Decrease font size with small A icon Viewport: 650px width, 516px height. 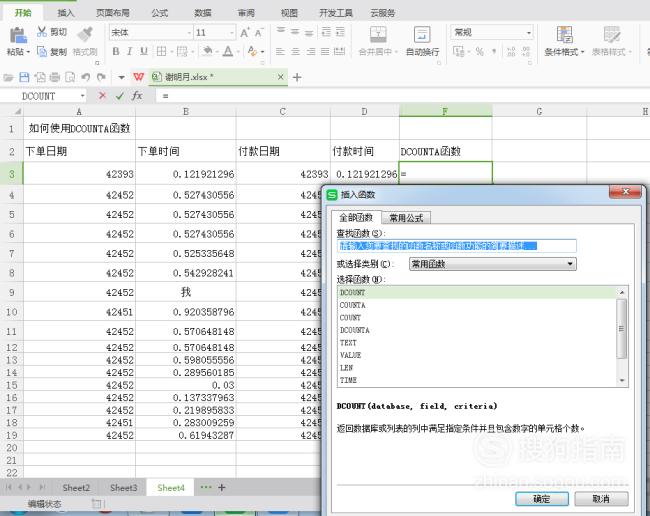[259, 32]
